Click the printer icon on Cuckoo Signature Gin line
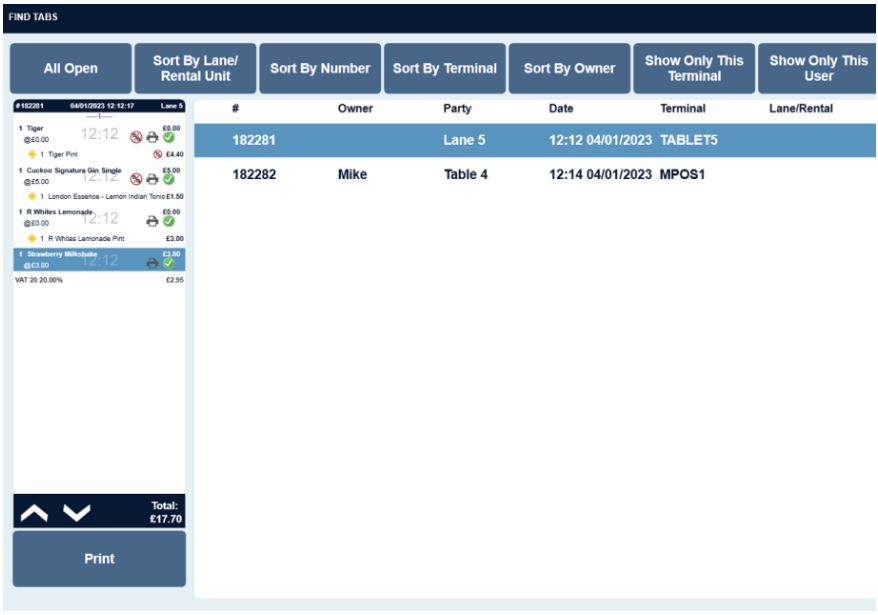 (x=152, y=179)
